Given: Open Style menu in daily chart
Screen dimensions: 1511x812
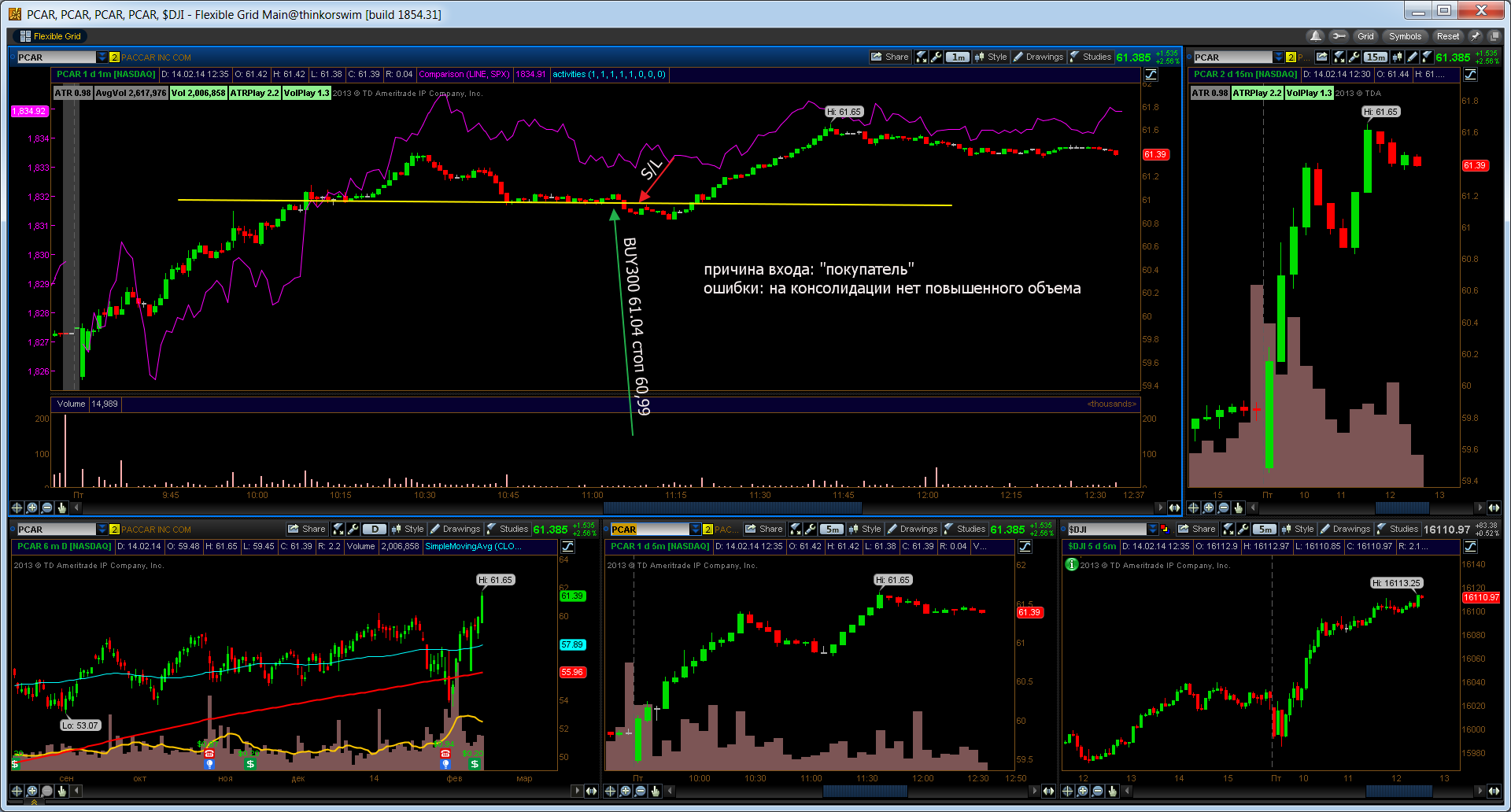Looking at the screenshot, I should pos(408,529).
